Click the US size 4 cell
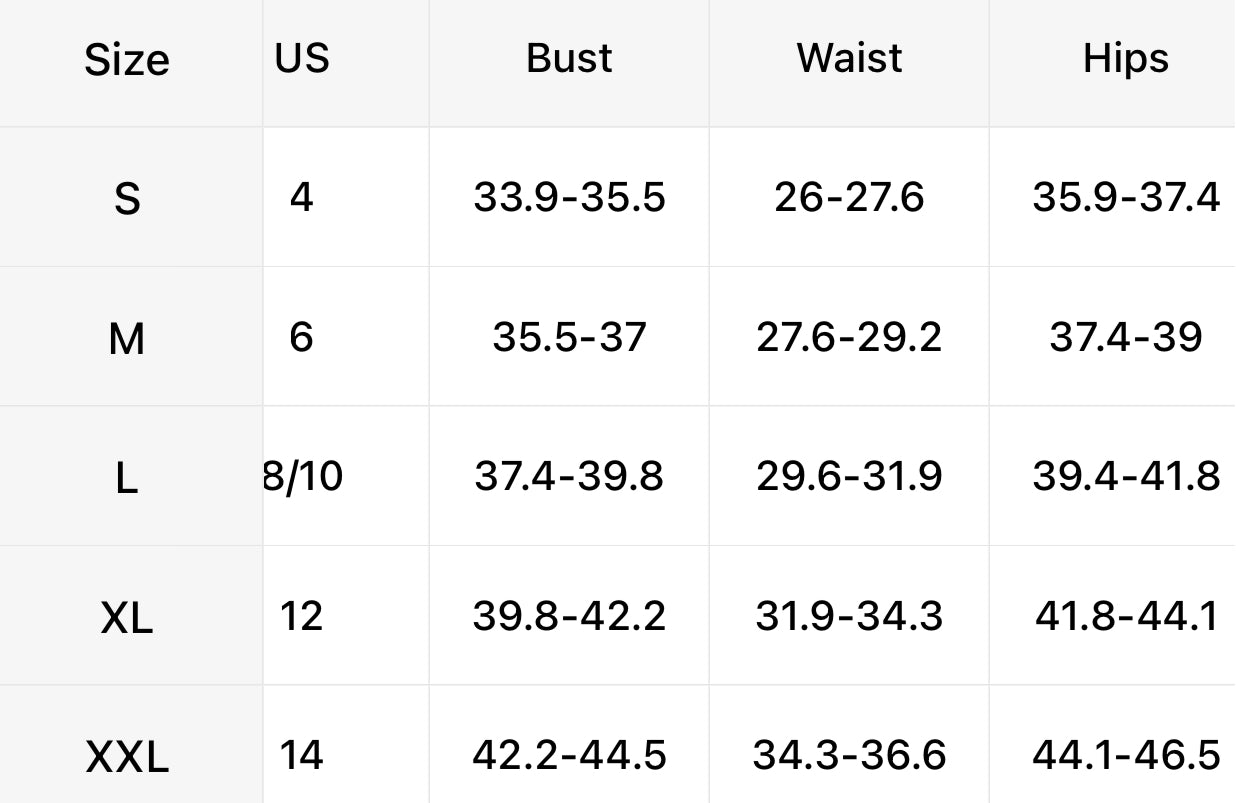1236x803 pixels. pos(301,197)
